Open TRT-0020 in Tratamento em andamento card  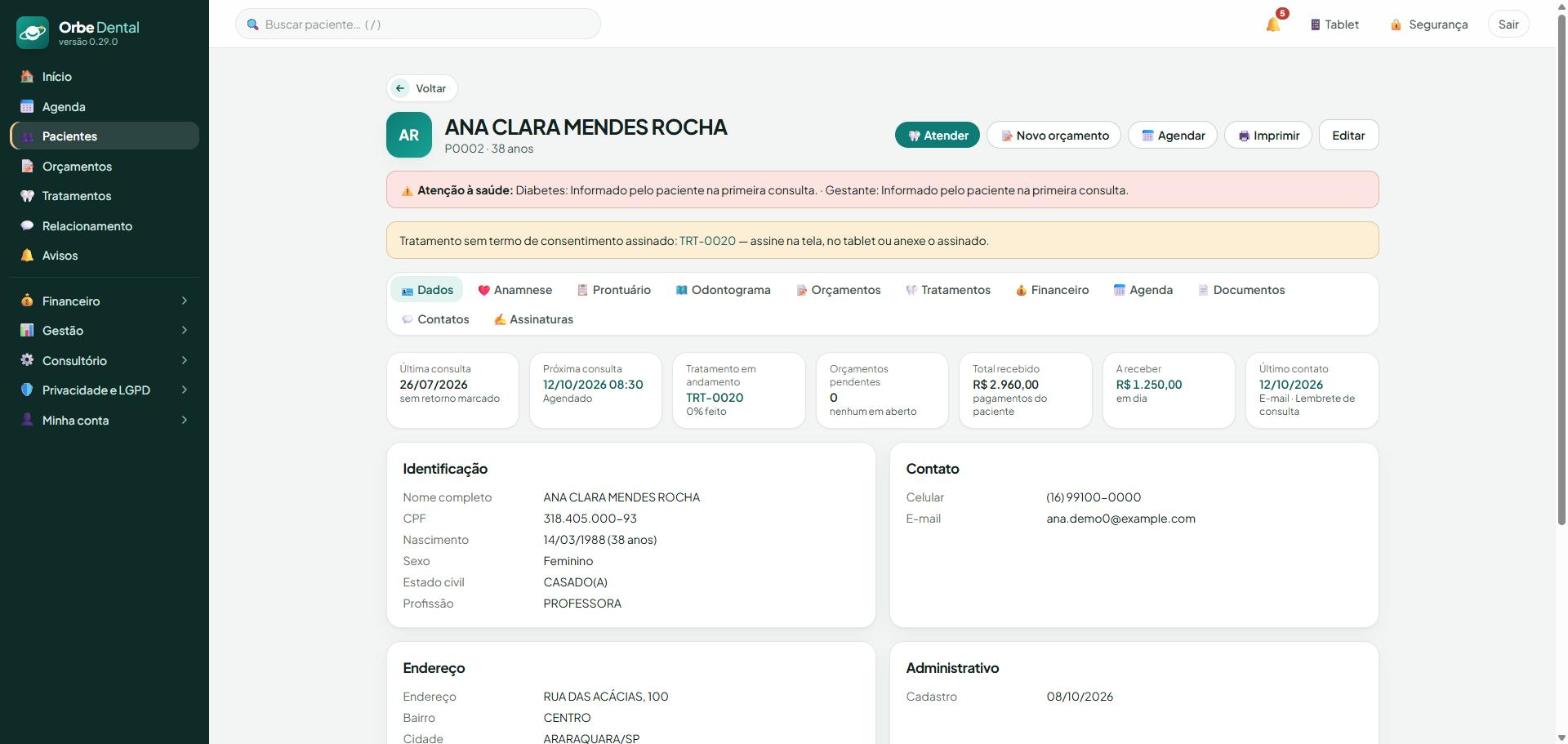point(715,398)
